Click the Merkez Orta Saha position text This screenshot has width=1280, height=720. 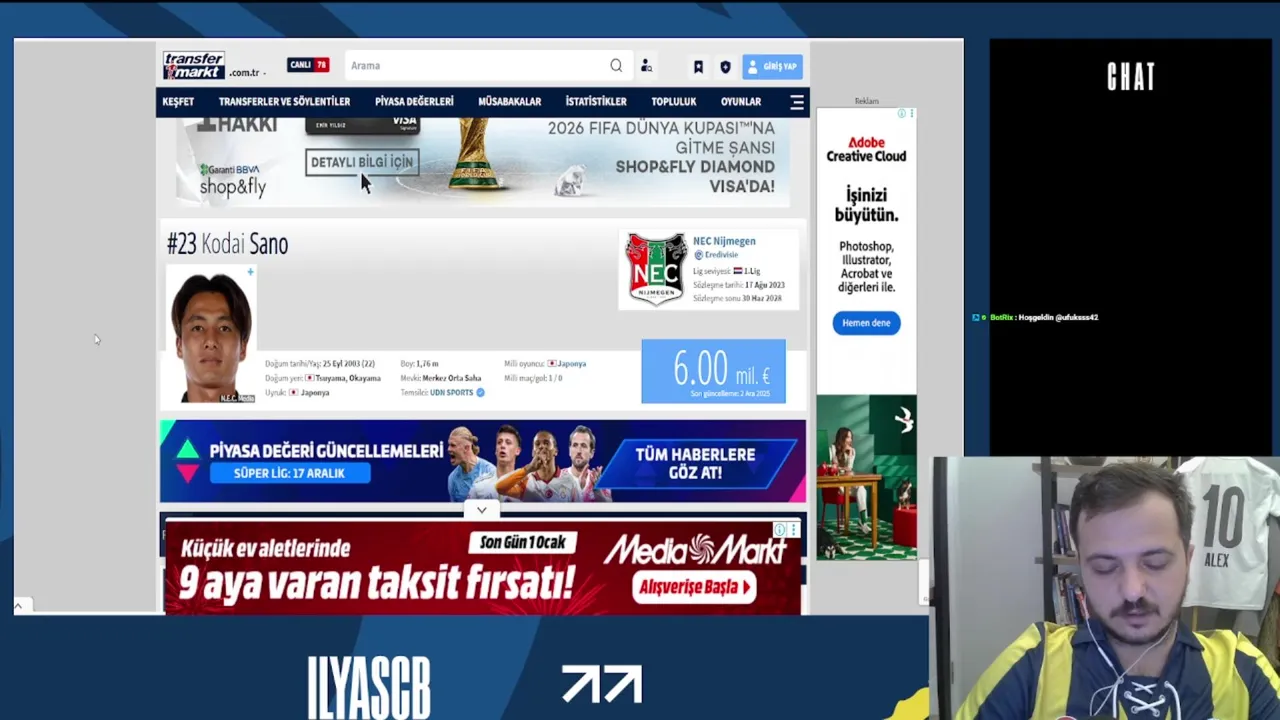451,378
